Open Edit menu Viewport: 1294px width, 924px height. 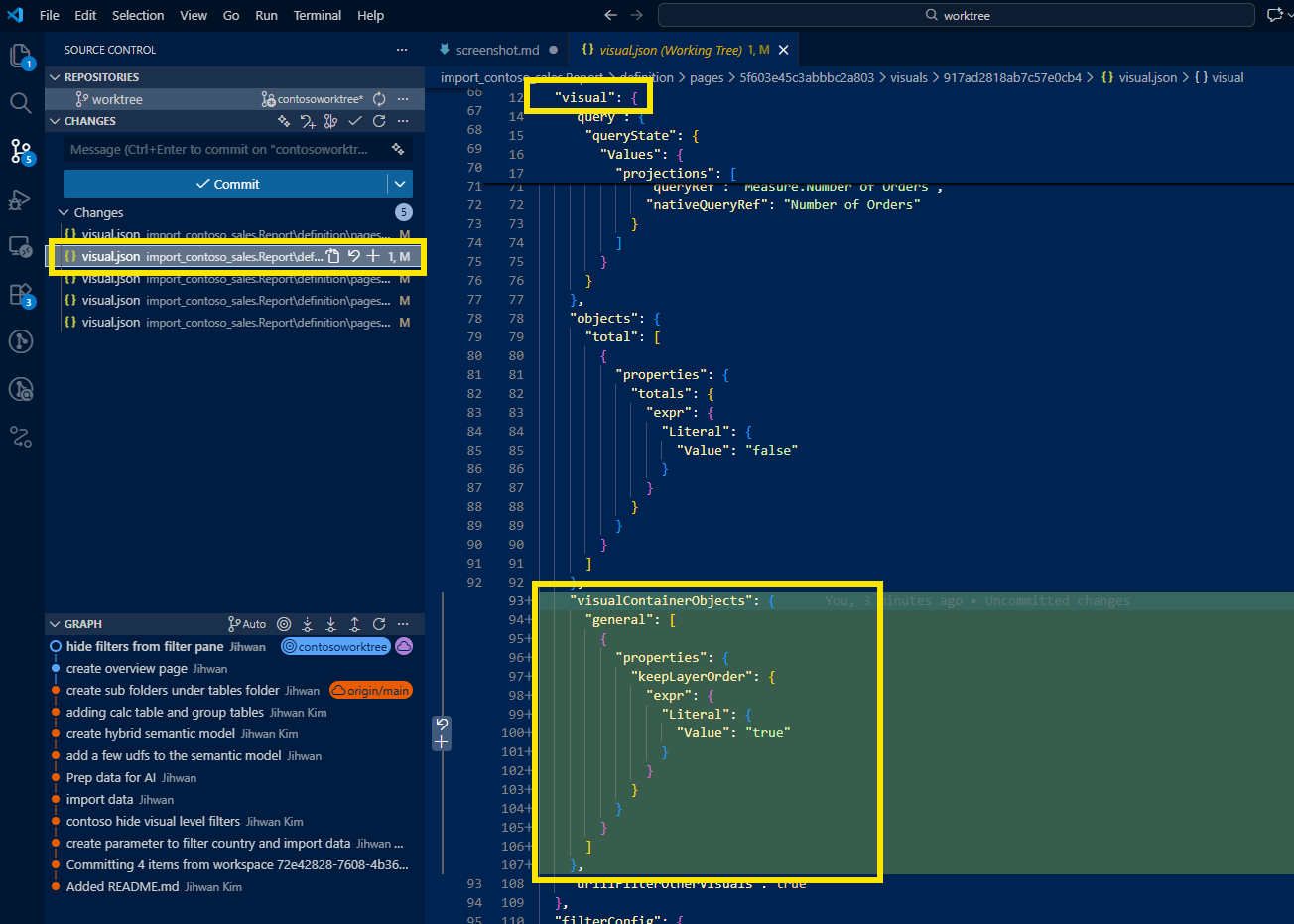(x=85, y=15)
